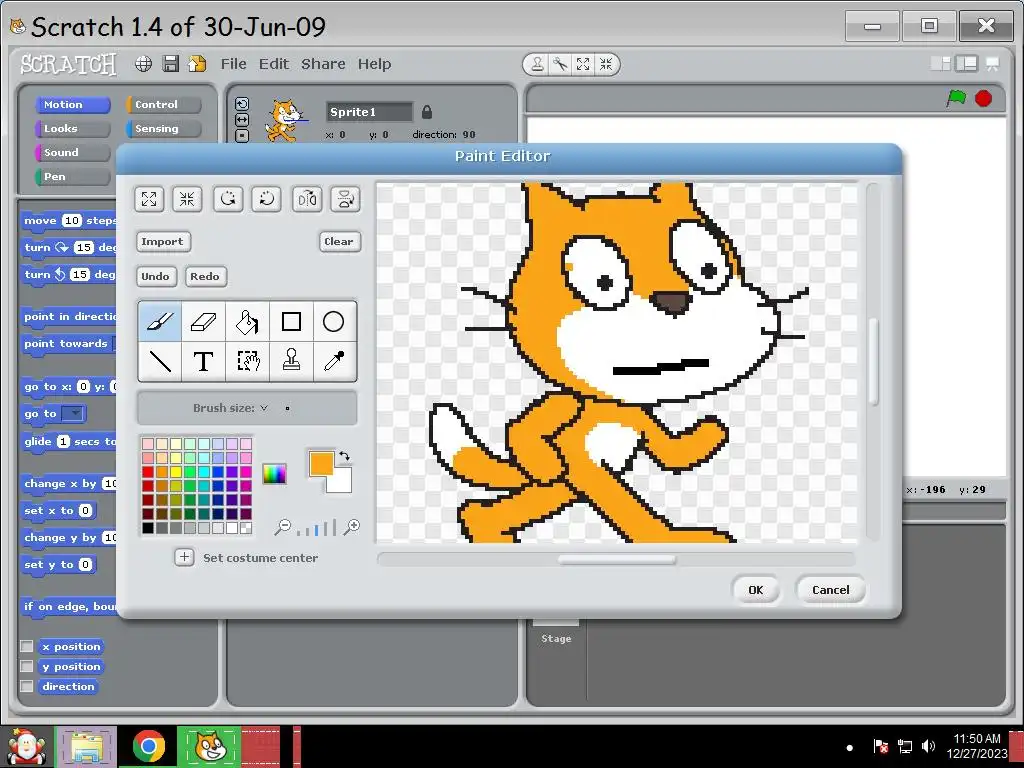This screenshot has height=768, width=1024.
Task: Open the rainbow color spectrum picker
Action: pos(274,473)
